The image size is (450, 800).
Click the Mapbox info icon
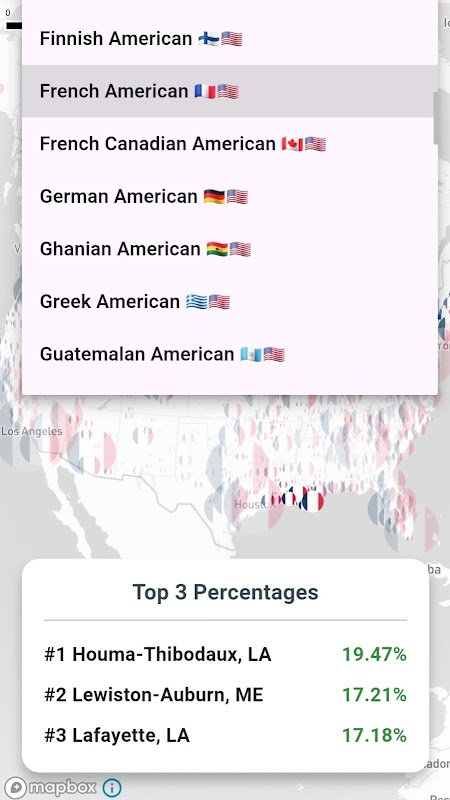112,787
